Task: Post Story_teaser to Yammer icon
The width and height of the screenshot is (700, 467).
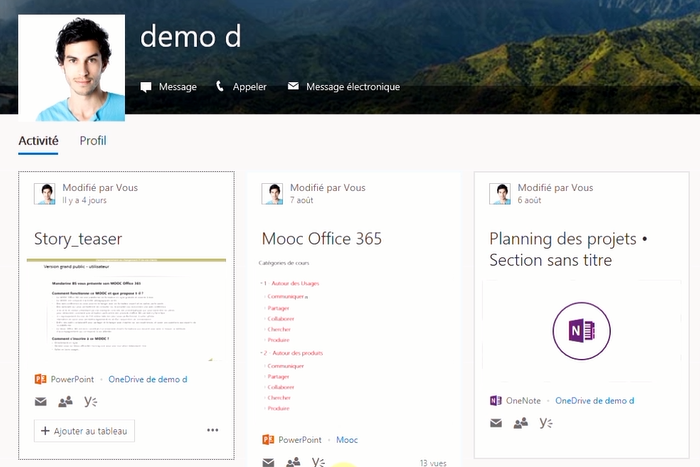Action: 91,401
